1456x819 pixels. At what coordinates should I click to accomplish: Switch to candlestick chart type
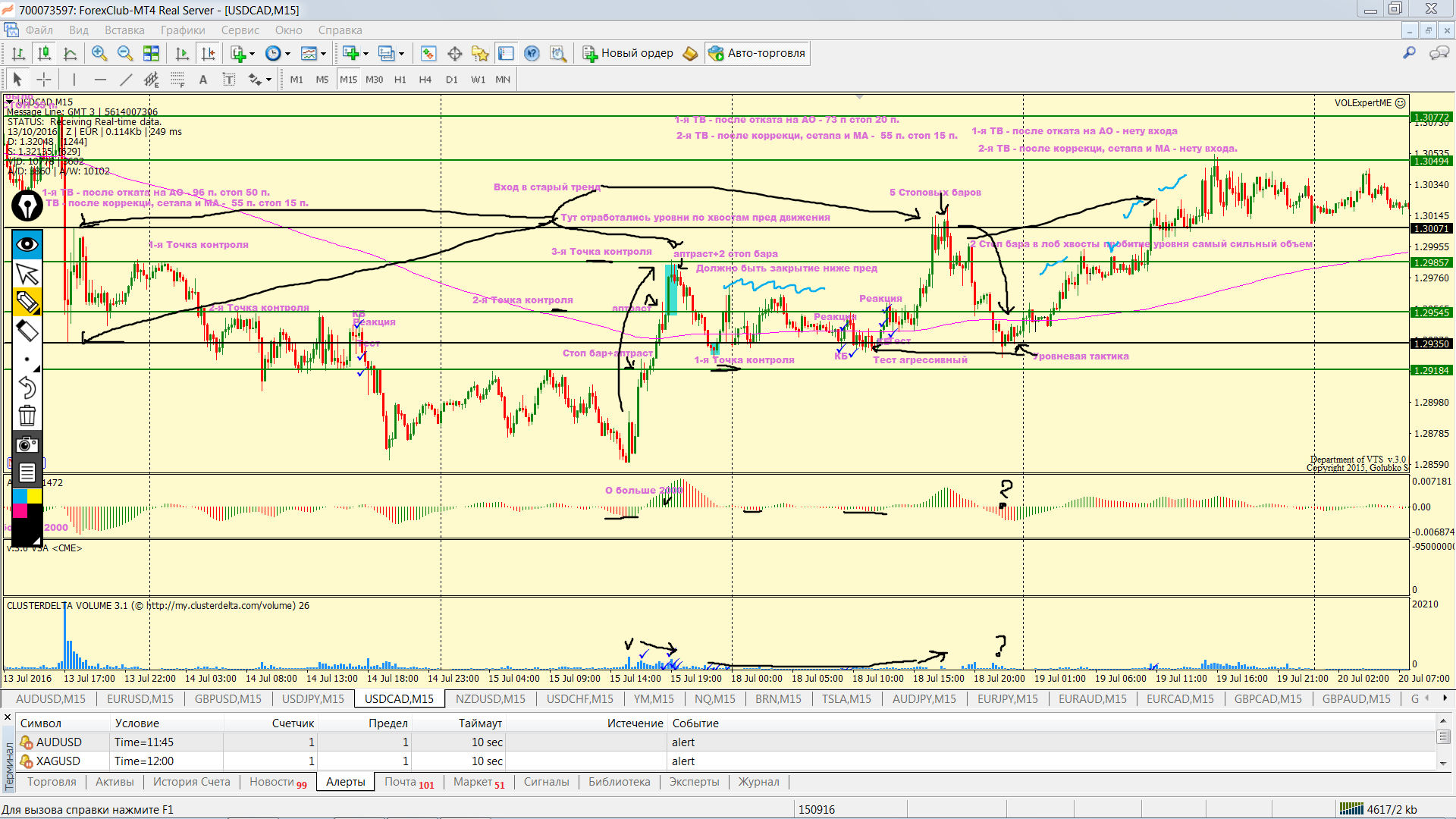(x=45, y=53)
